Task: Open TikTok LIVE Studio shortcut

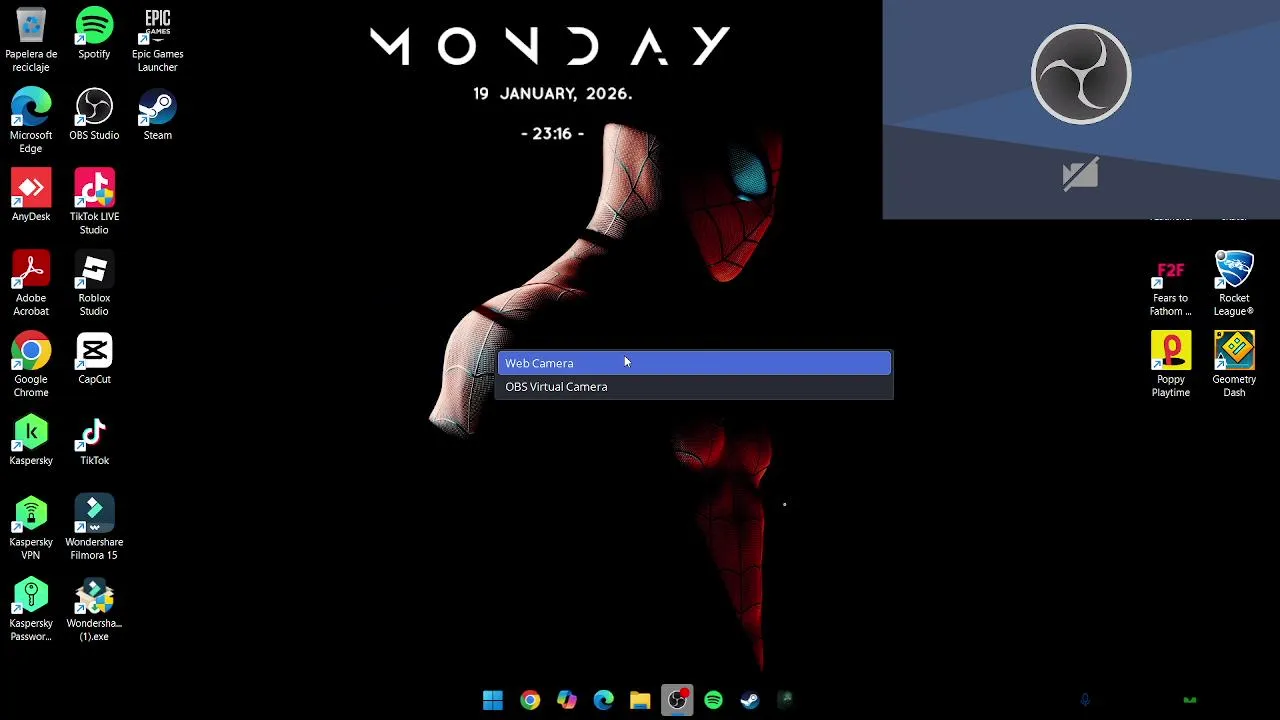Action: [94, 202]
